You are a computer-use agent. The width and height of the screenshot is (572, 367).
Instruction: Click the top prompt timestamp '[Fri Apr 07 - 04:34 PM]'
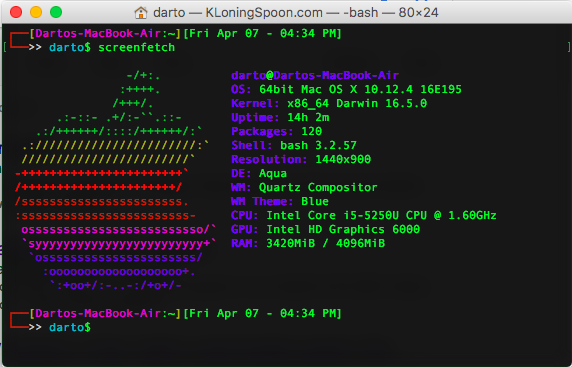tap(262, 34)
